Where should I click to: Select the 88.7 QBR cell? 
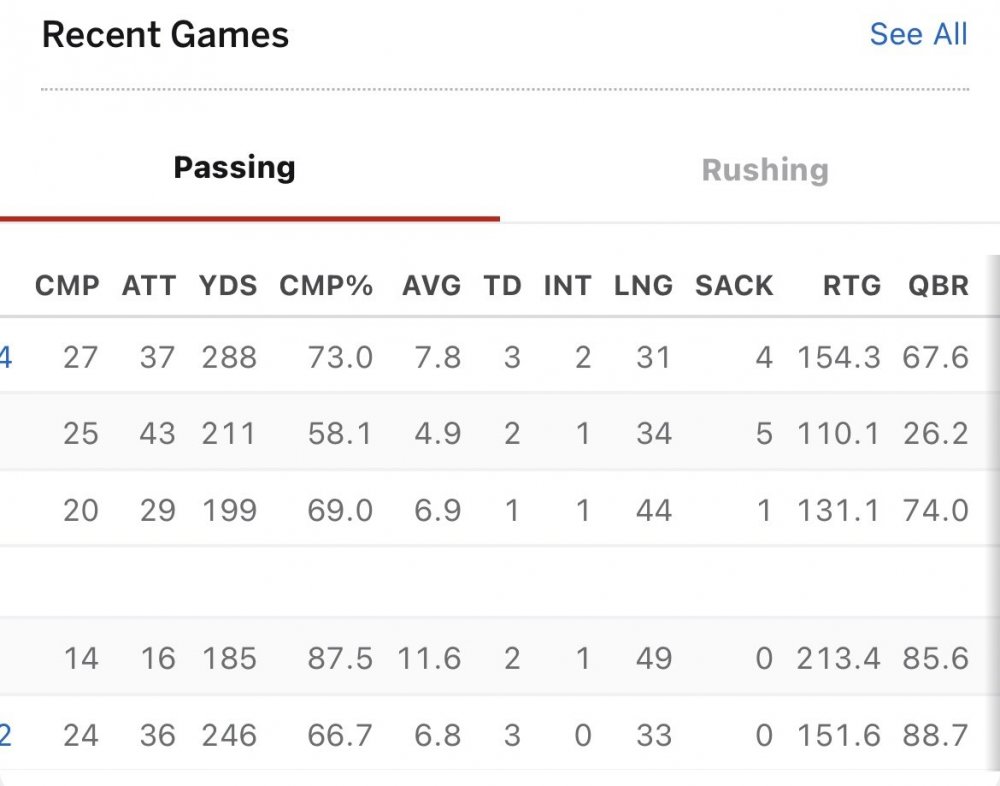coord(935,736)
